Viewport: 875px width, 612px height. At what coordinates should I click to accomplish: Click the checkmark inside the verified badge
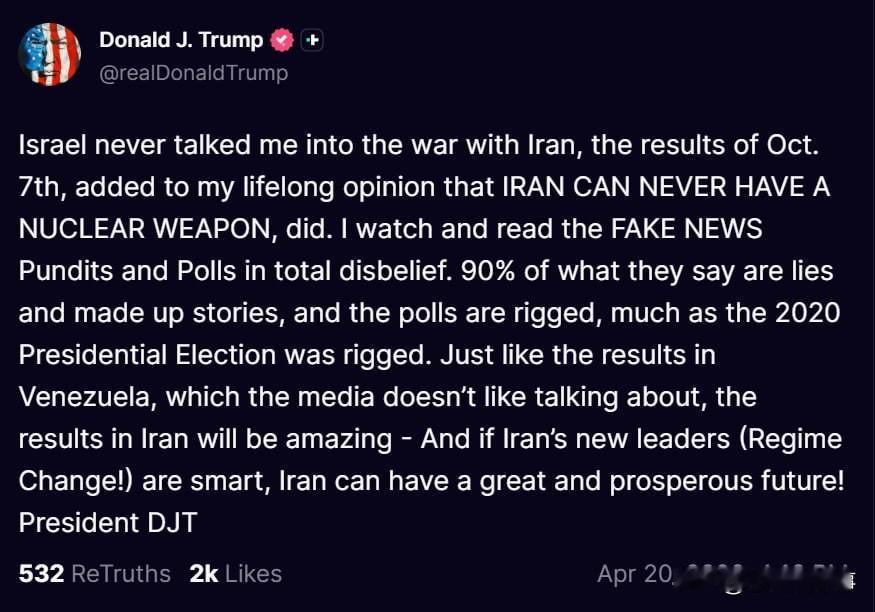point(282,39)
